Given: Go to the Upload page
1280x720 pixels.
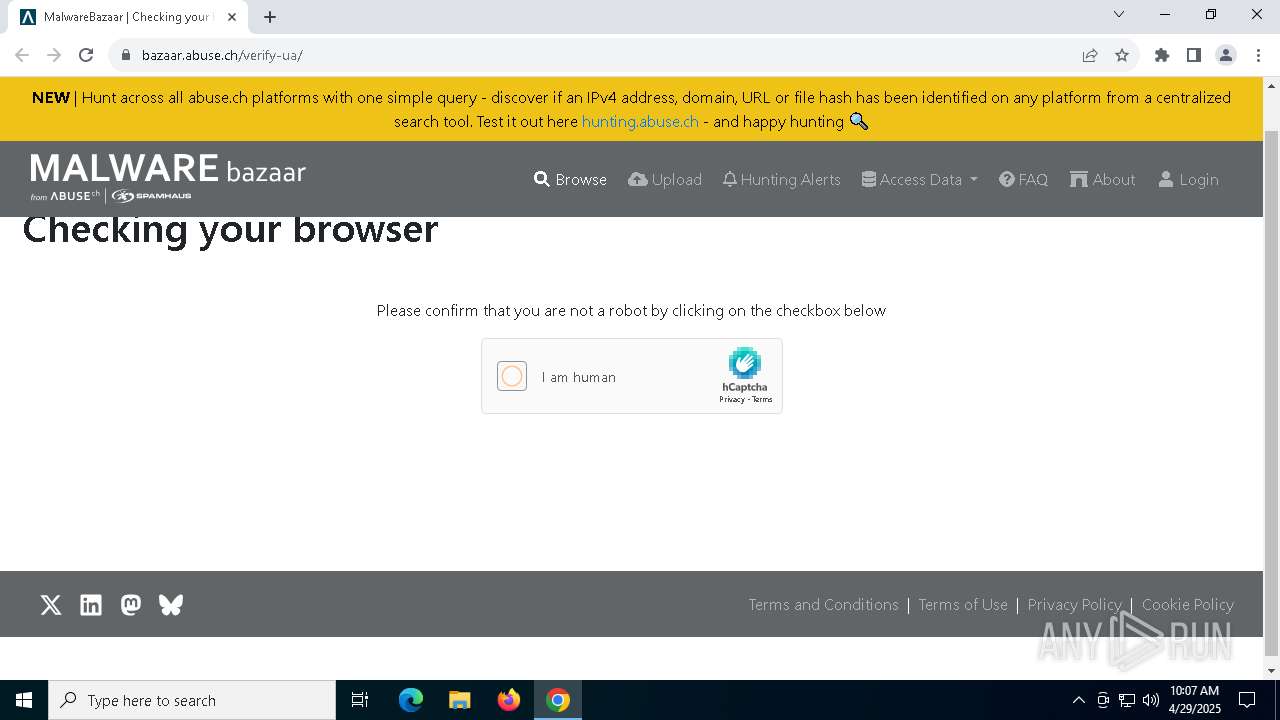Looking at the screenshot, I should click(x=665, y=179).
